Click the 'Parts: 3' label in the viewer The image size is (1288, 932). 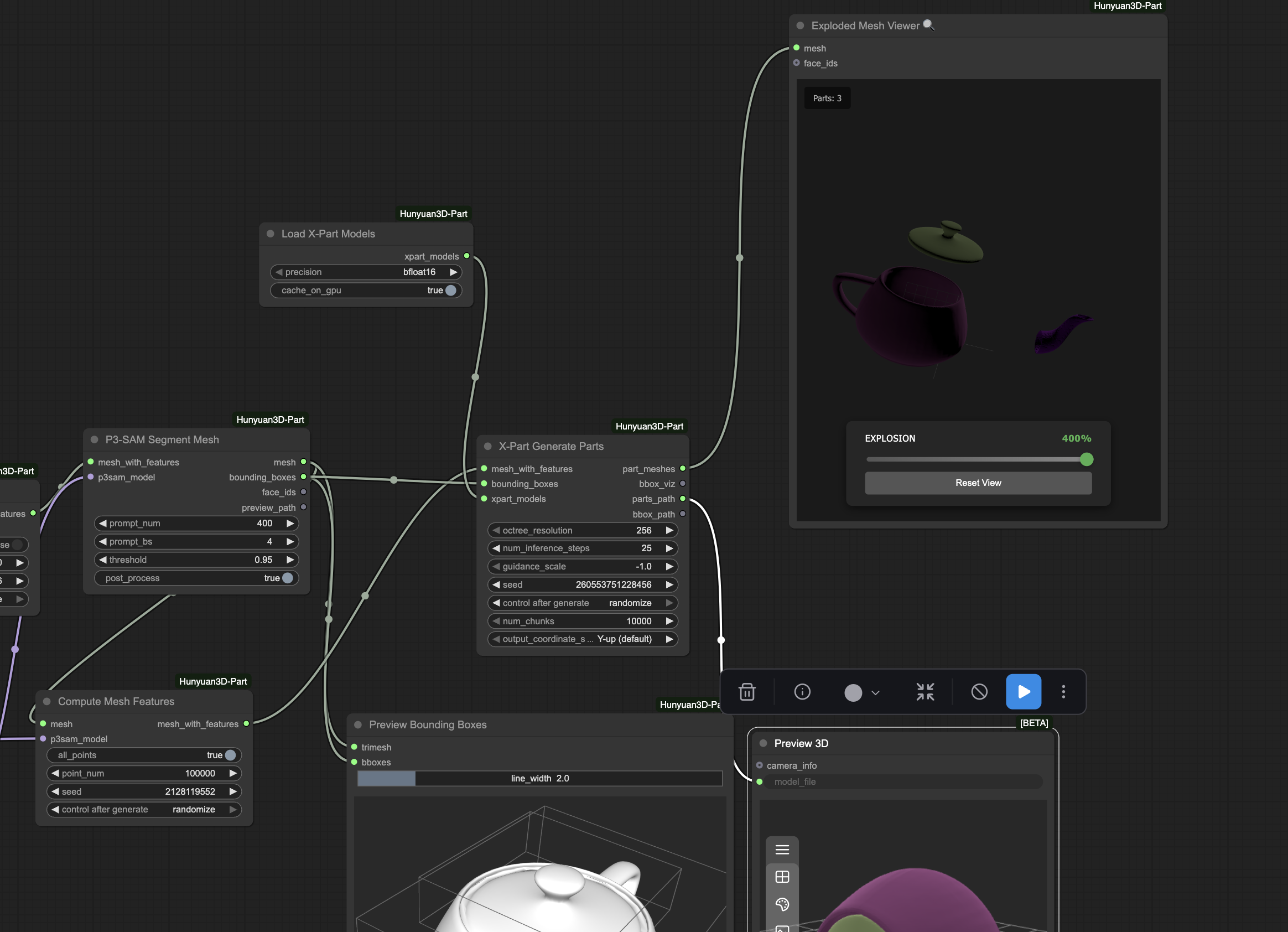pos(827,99)
